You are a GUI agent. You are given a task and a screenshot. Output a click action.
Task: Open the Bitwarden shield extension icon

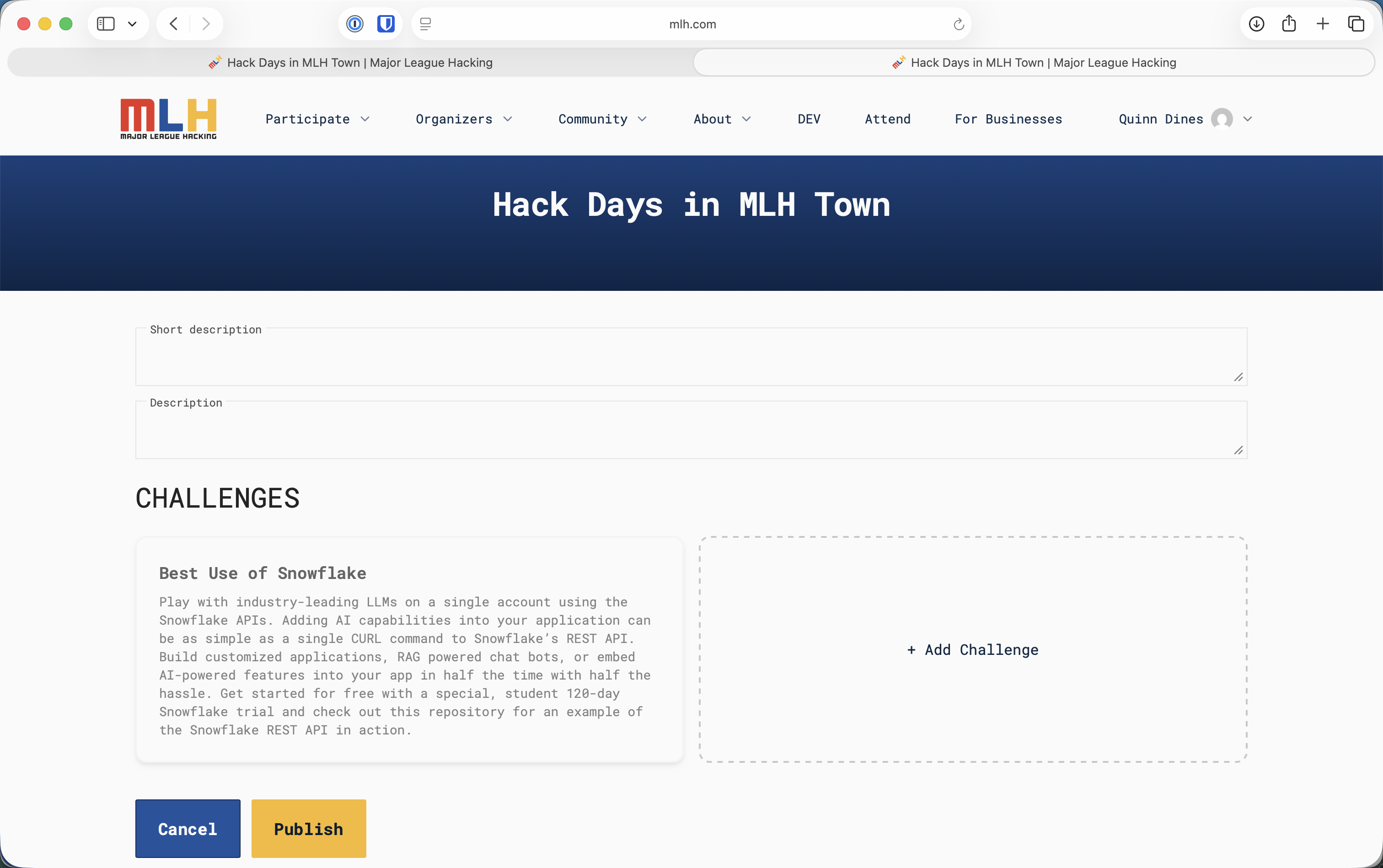pos(386,23)
